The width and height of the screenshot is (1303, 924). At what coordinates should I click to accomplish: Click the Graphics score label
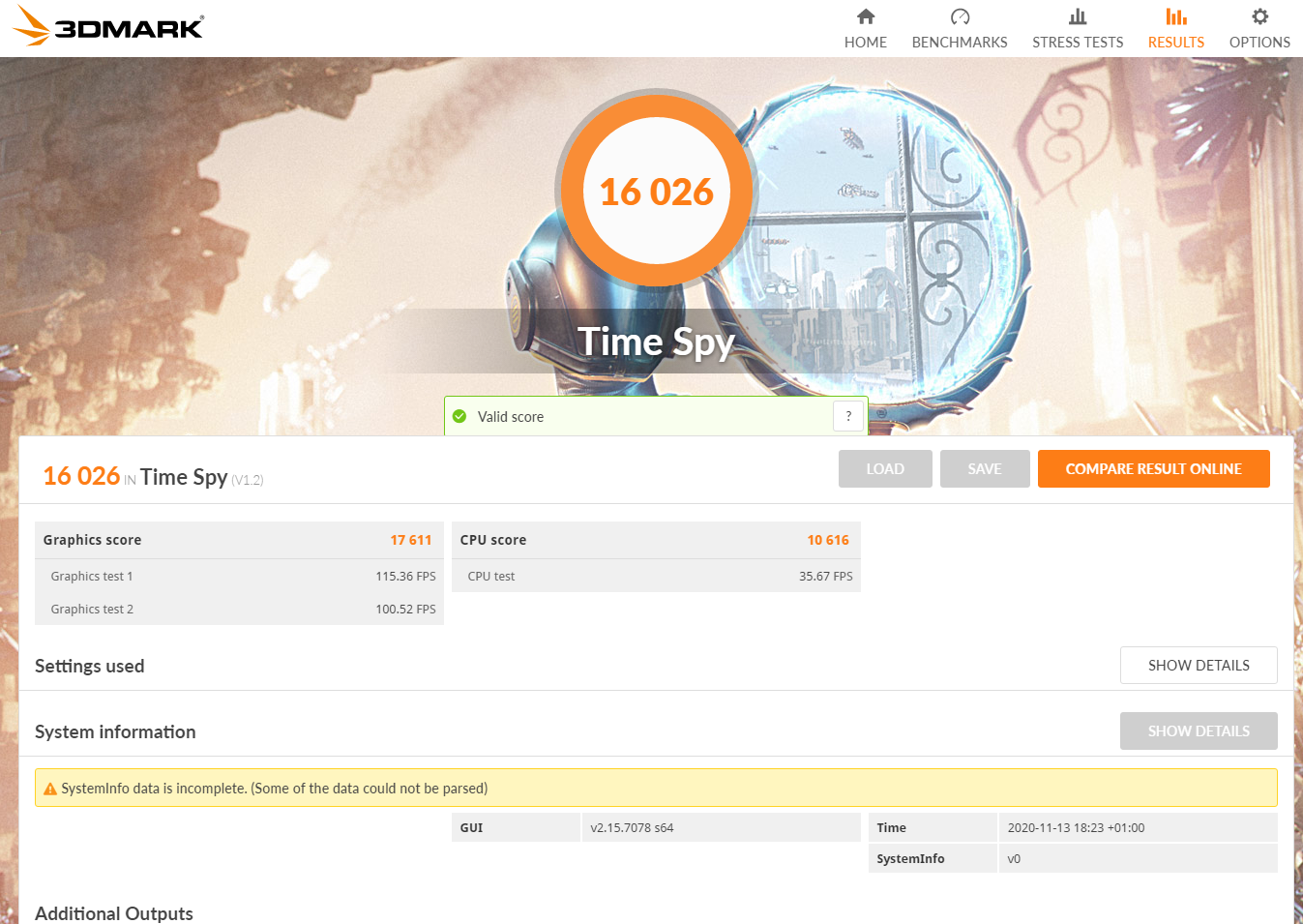click(92, 540)
